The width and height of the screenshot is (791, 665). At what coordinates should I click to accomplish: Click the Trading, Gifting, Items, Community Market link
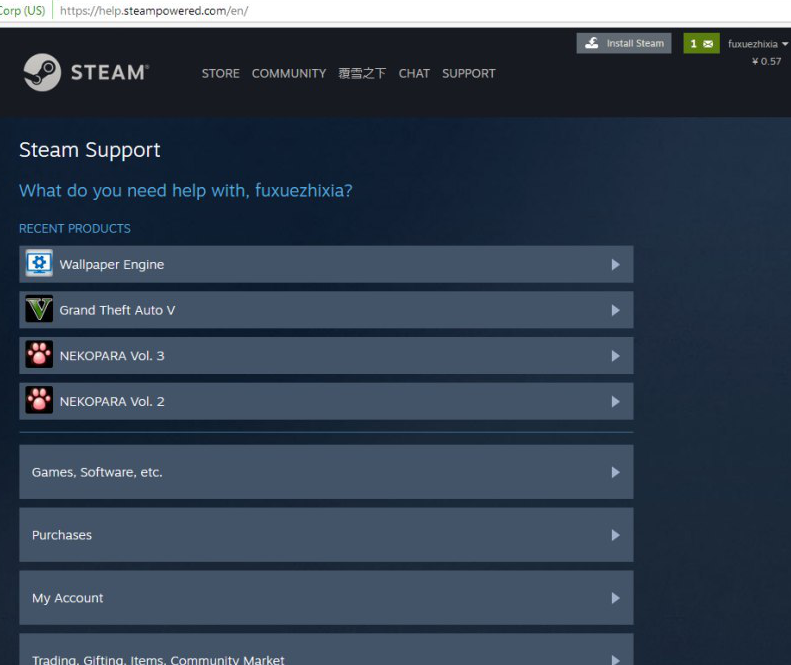(158, 659)
